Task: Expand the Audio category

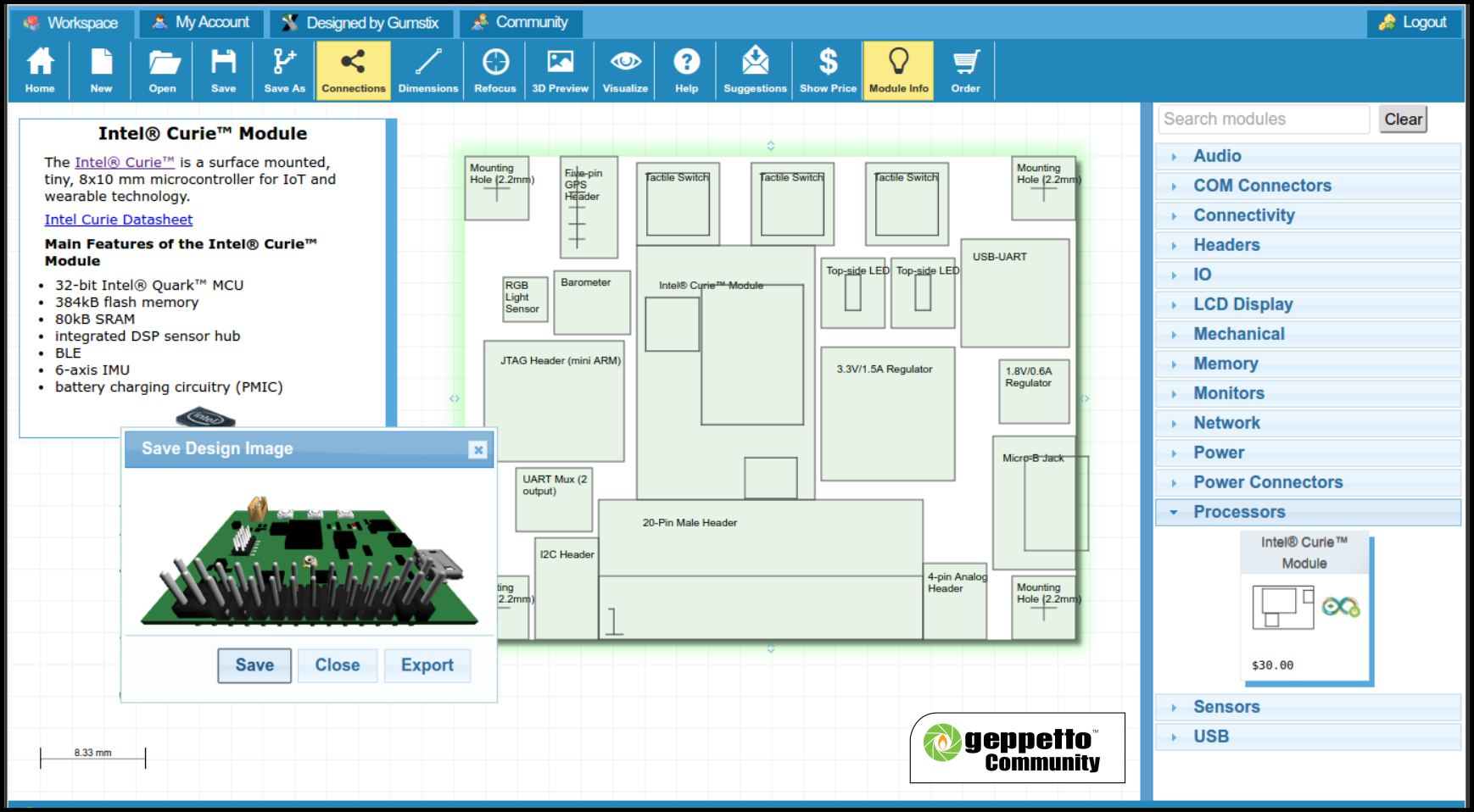Action: (1308, 156)
